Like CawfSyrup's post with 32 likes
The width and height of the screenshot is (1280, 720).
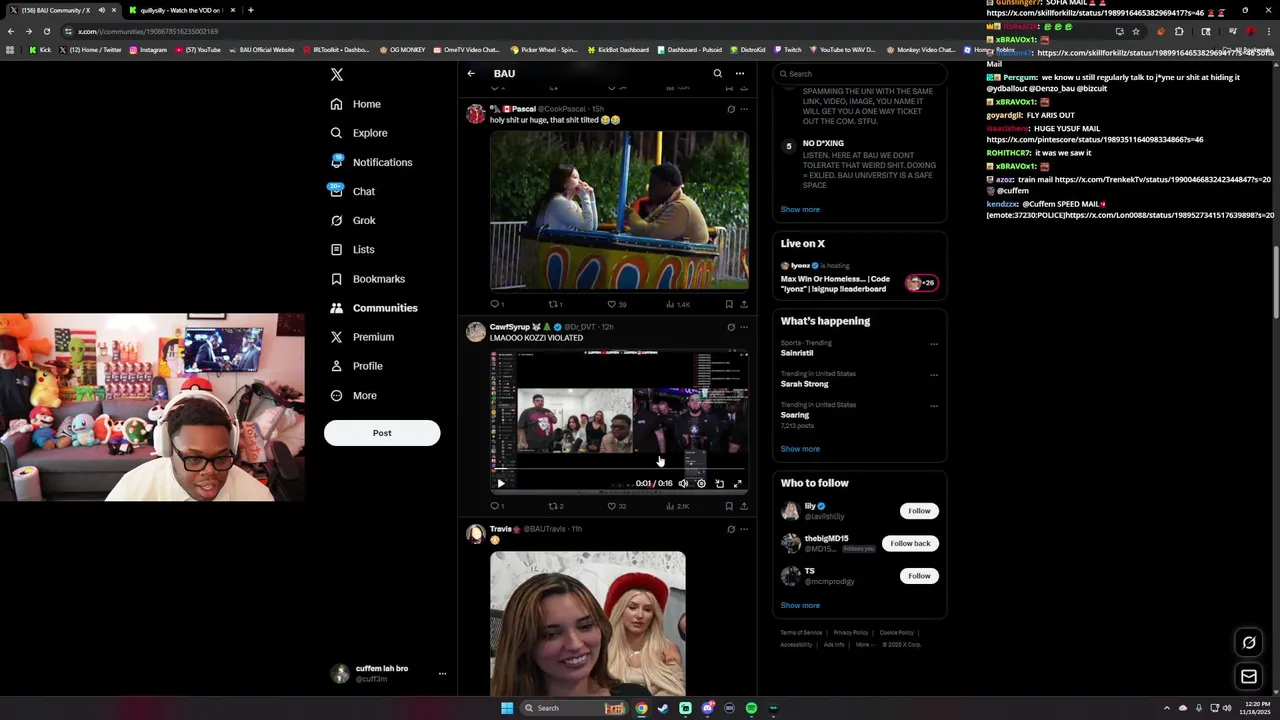(617, 506)
